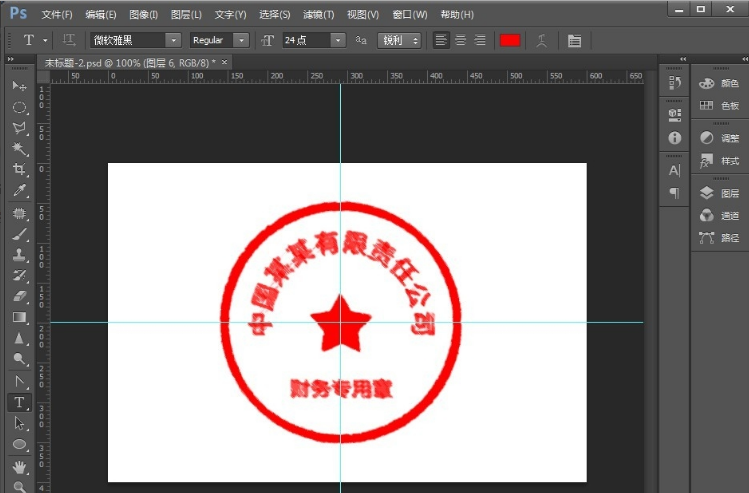Image resolution: width=749 pixels, height=493 pixels.
Task: Open the 调整 panel
Action: click(719, 138)
